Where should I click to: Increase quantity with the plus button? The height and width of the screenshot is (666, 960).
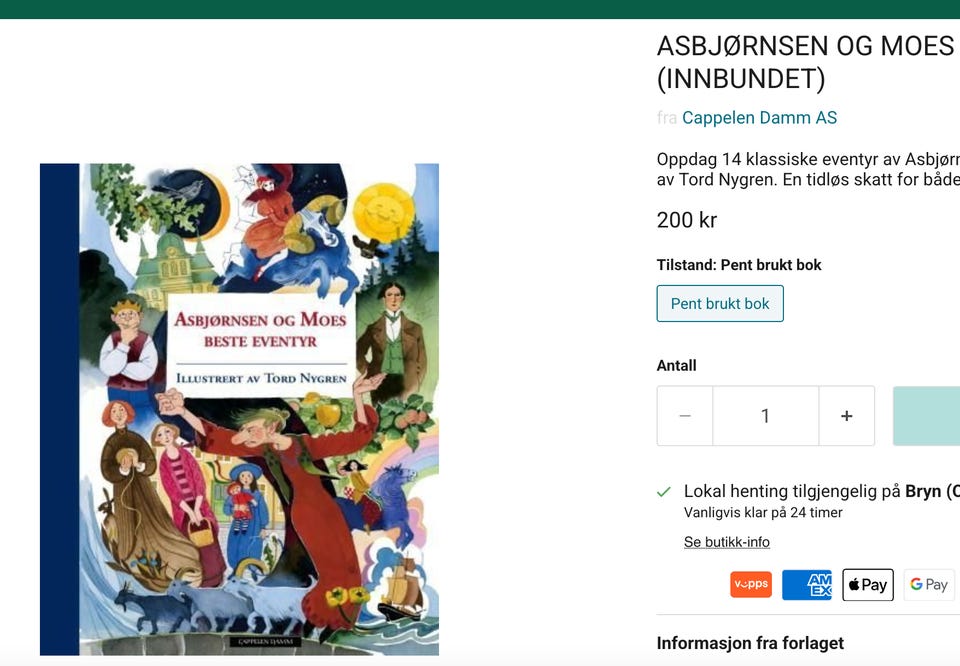pyautogui.click(x=847, y=416)
